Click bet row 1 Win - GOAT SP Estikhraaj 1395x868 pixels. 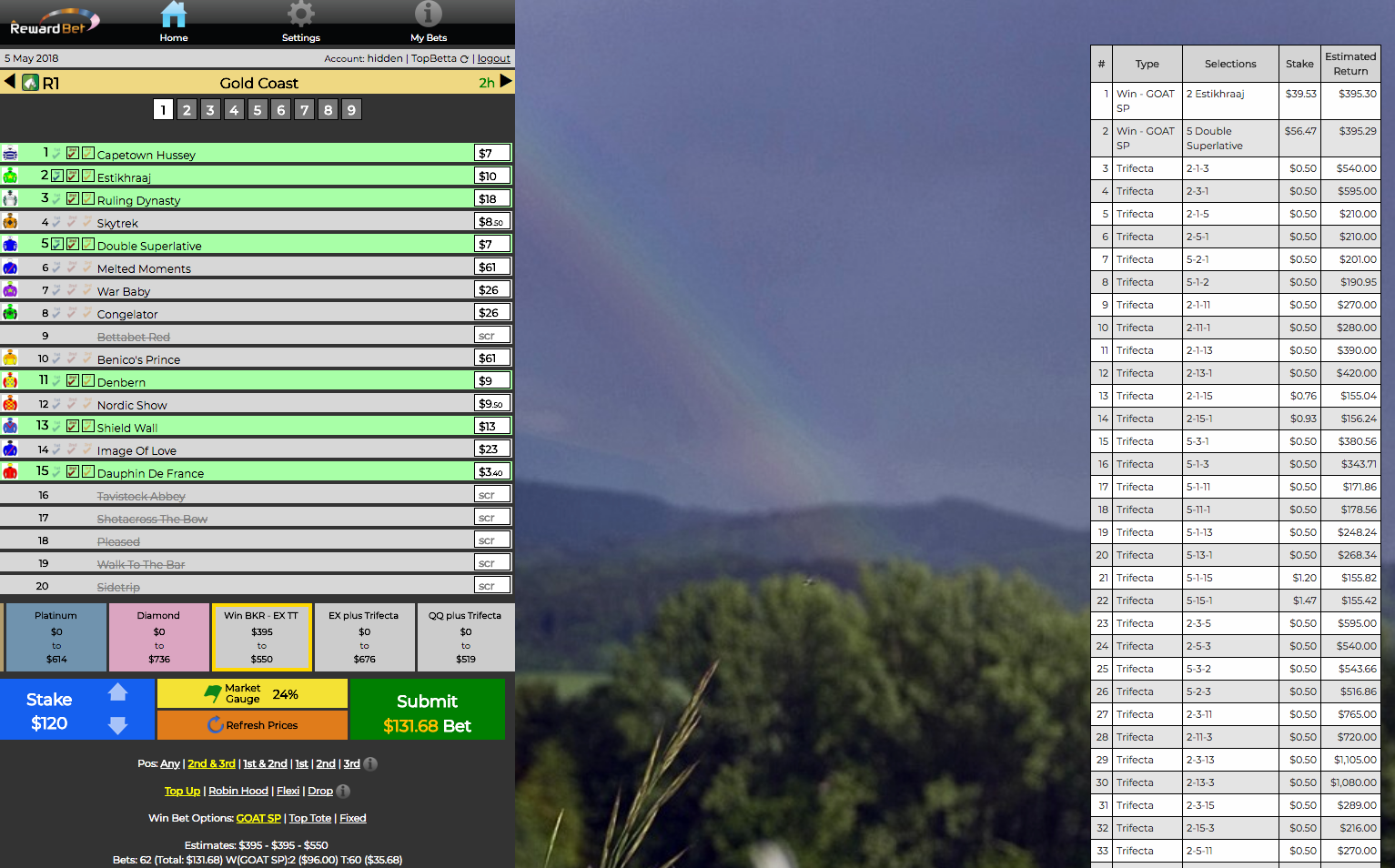click(1236, 101)
